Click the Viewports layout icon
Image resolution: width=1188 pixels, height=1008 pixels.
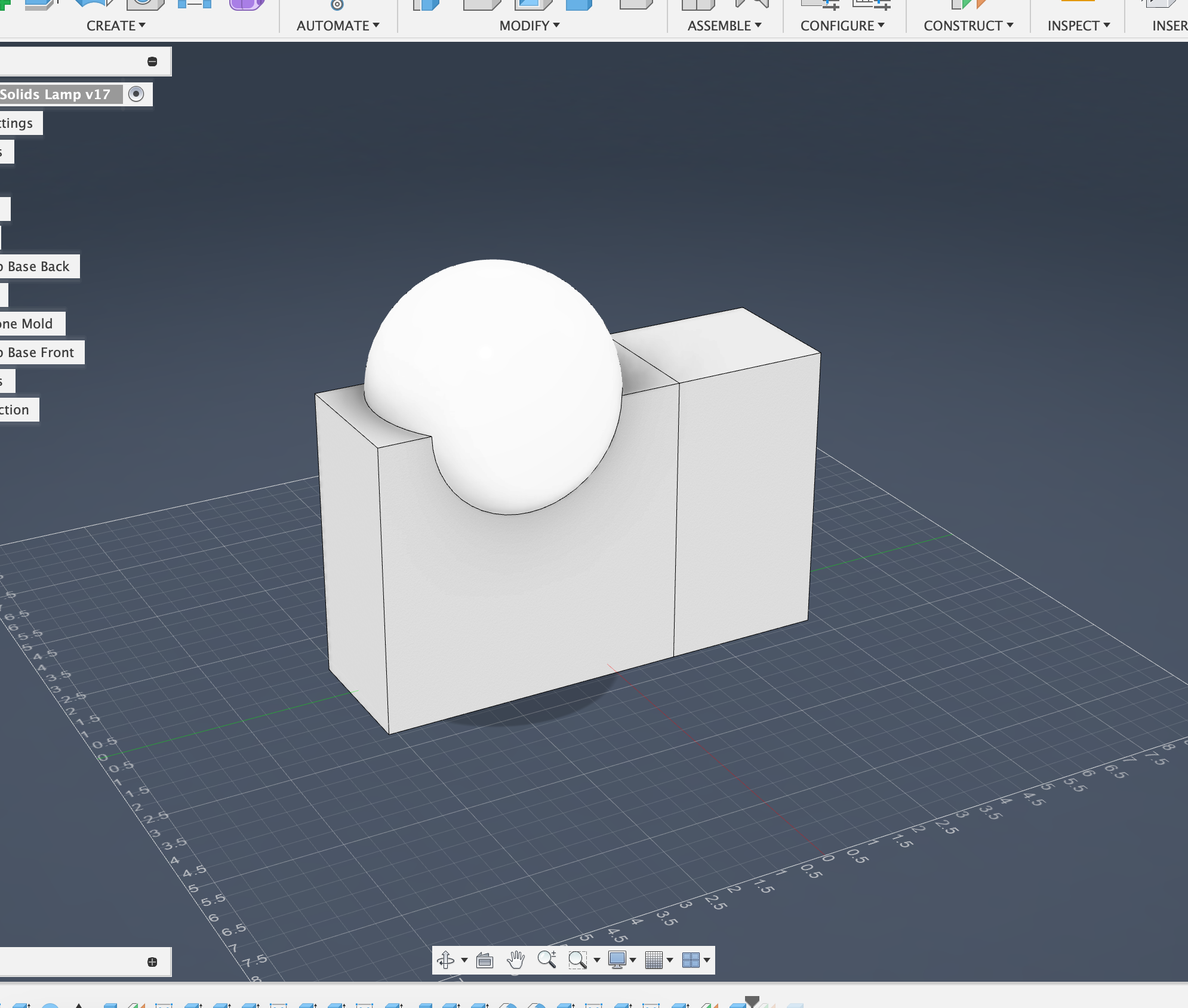tap(691, 960)
